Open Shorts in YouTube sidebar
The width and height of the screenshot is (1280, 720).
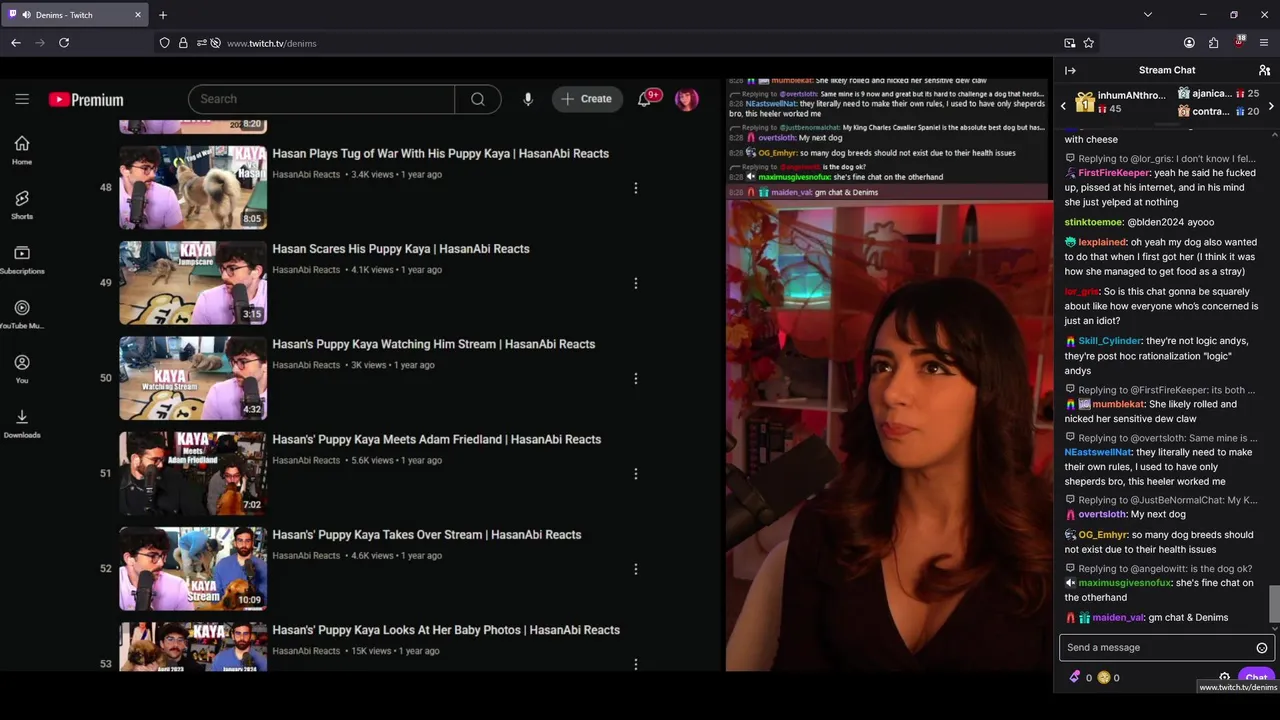tap(22, 205)
